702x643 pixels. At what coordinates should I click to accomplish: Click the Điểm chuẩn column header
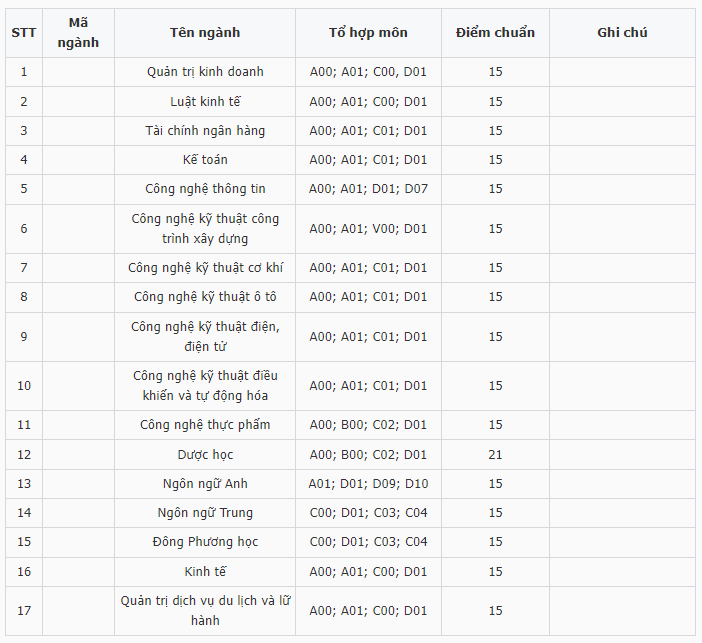(x=495, y=33)
